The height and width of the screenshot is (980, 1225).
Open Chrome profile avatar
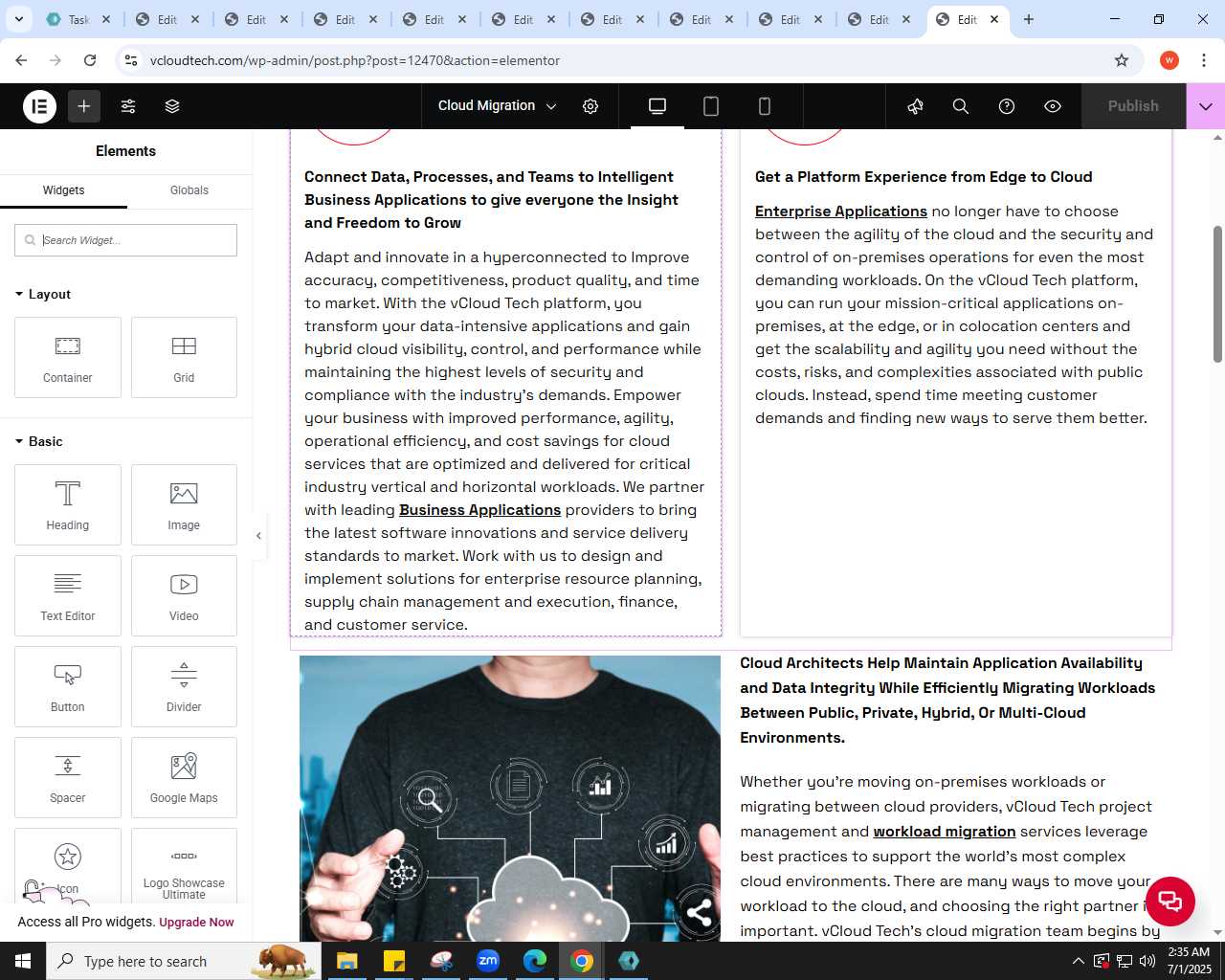coord(1169,60)
